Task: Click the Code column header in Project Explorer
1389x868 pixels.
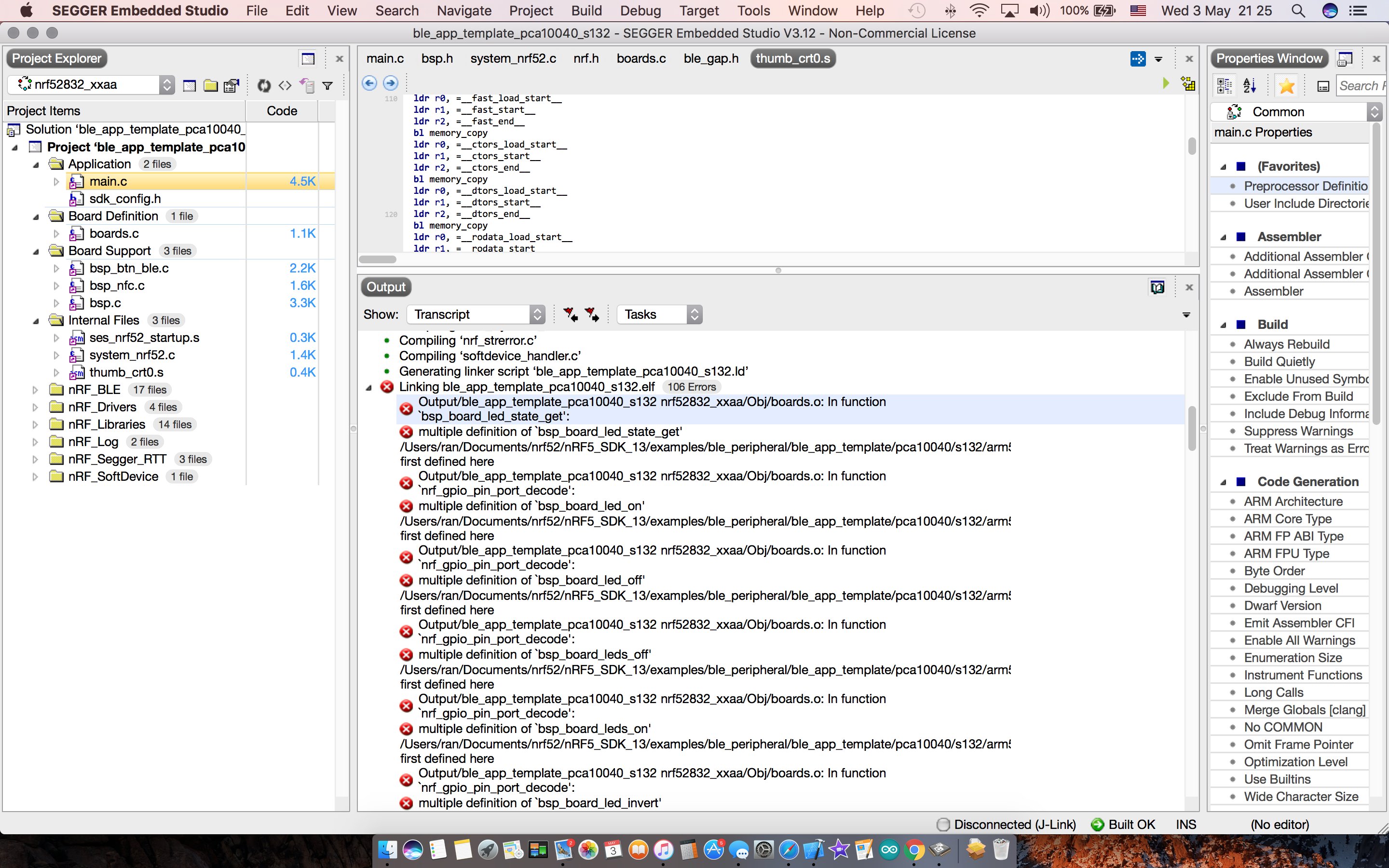Action: tap(282, 111)
